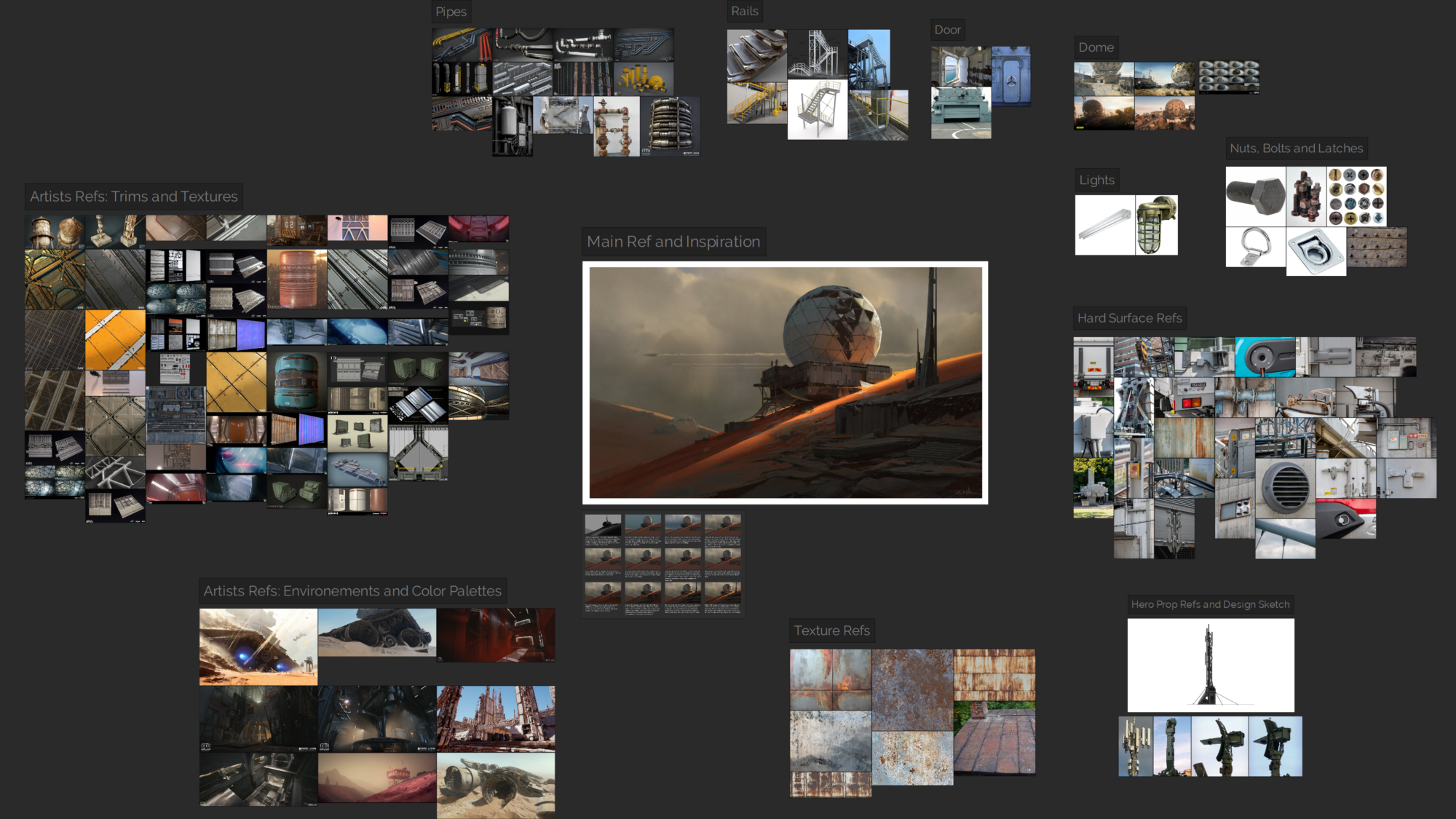
Task: Click the Rails section label
Action: [744, 11]
